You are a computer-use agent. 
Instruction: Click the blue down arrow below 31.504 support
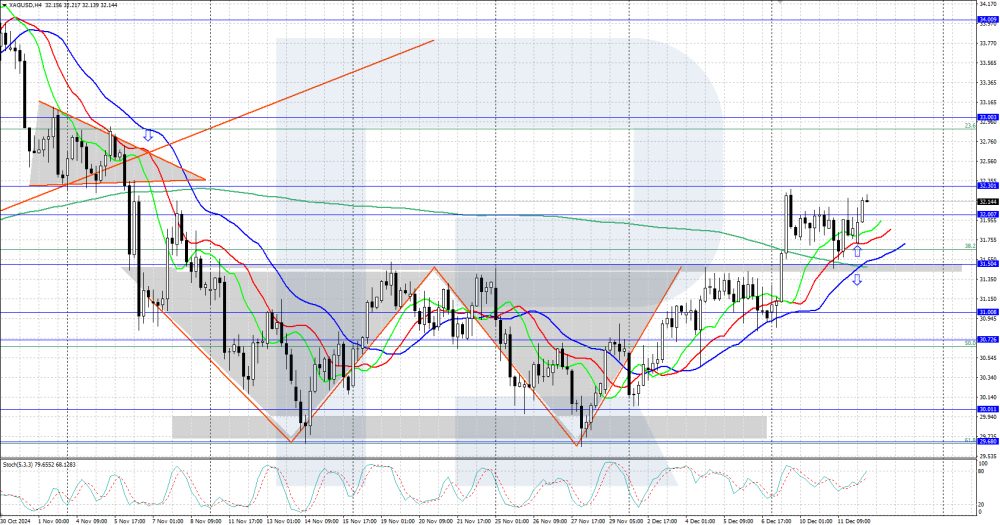[857, 279]
